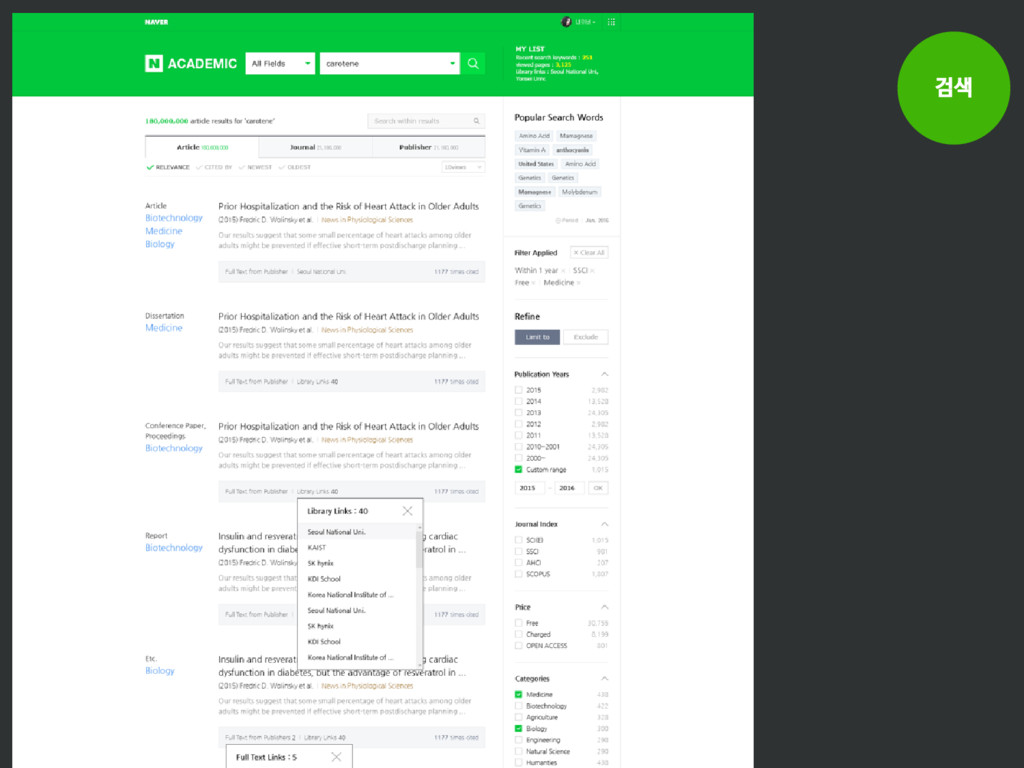
Task: Select the Article tab
Action: [202, 148]
